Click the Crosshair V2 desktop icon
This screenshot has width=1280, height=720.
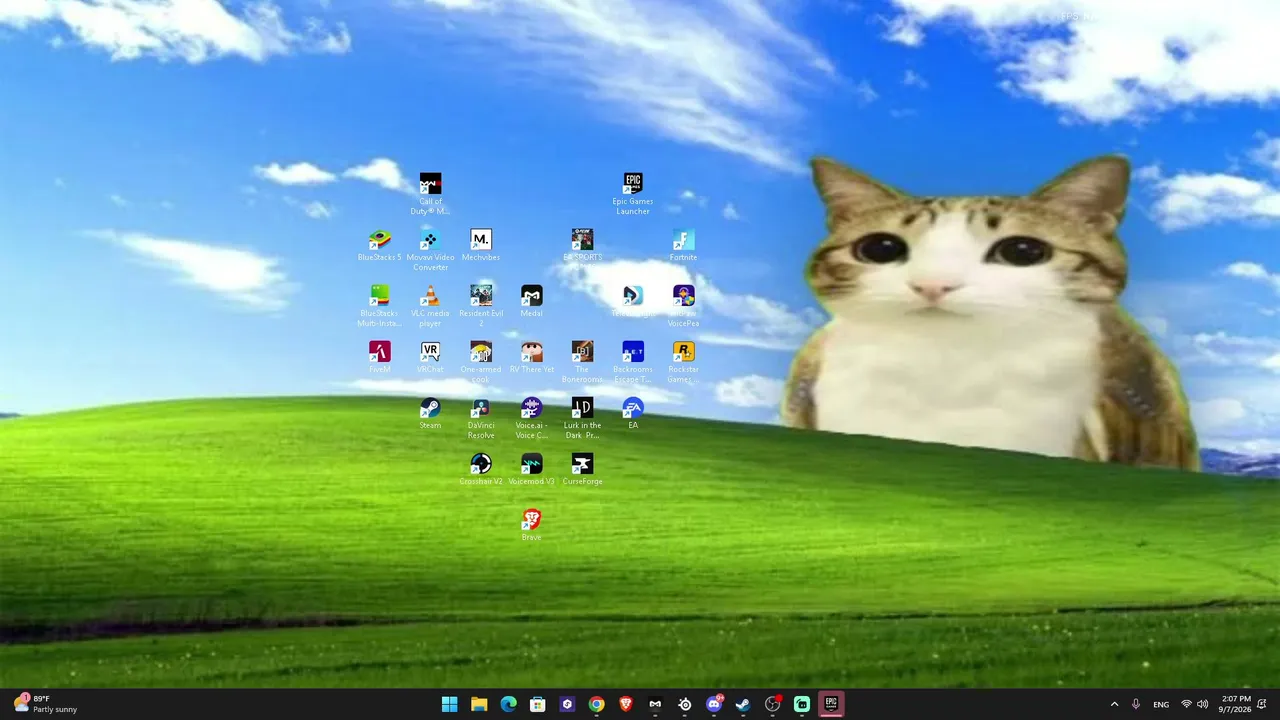tap(481, 470)
